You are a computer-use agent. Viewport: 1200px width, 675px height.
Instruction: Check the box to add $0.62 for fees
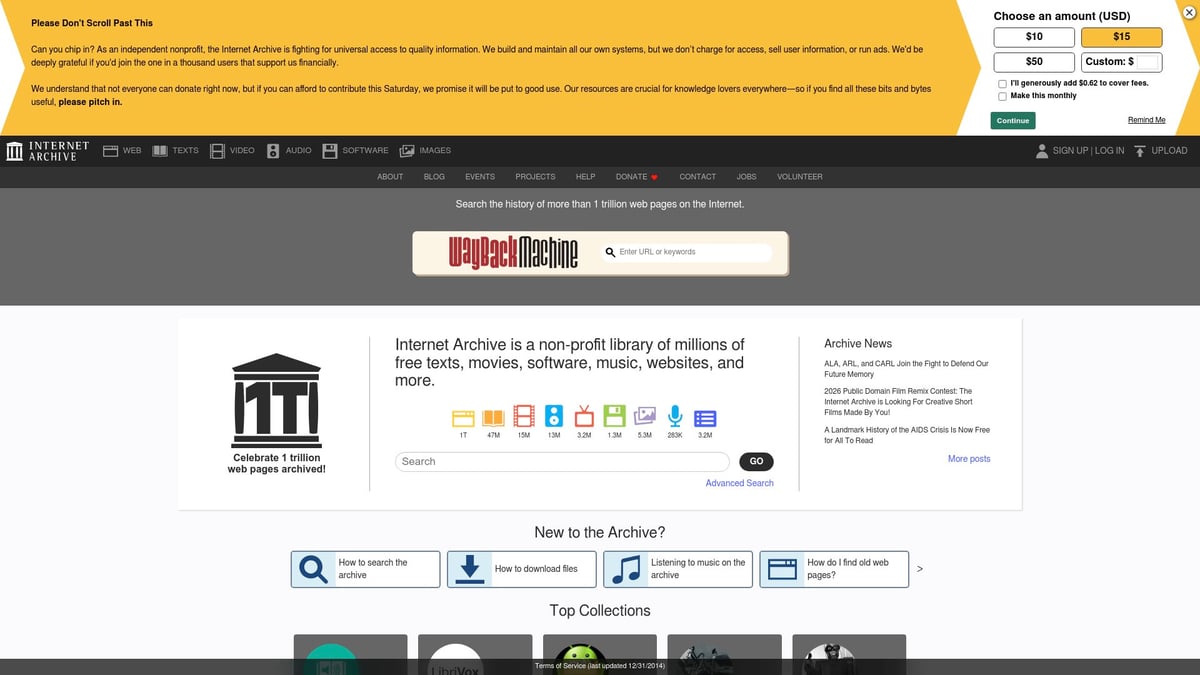coord(1002,83)
